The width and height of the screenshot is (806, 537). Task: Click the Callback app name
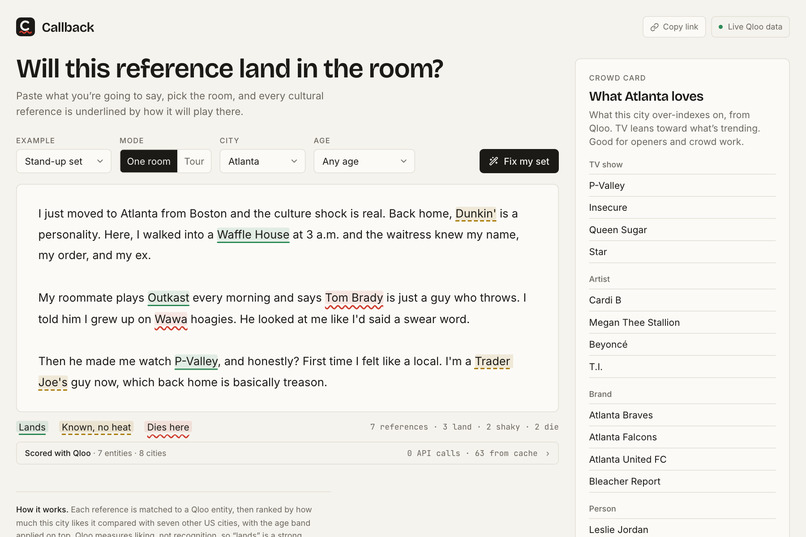pyautogui.click(x=68, y=27)
